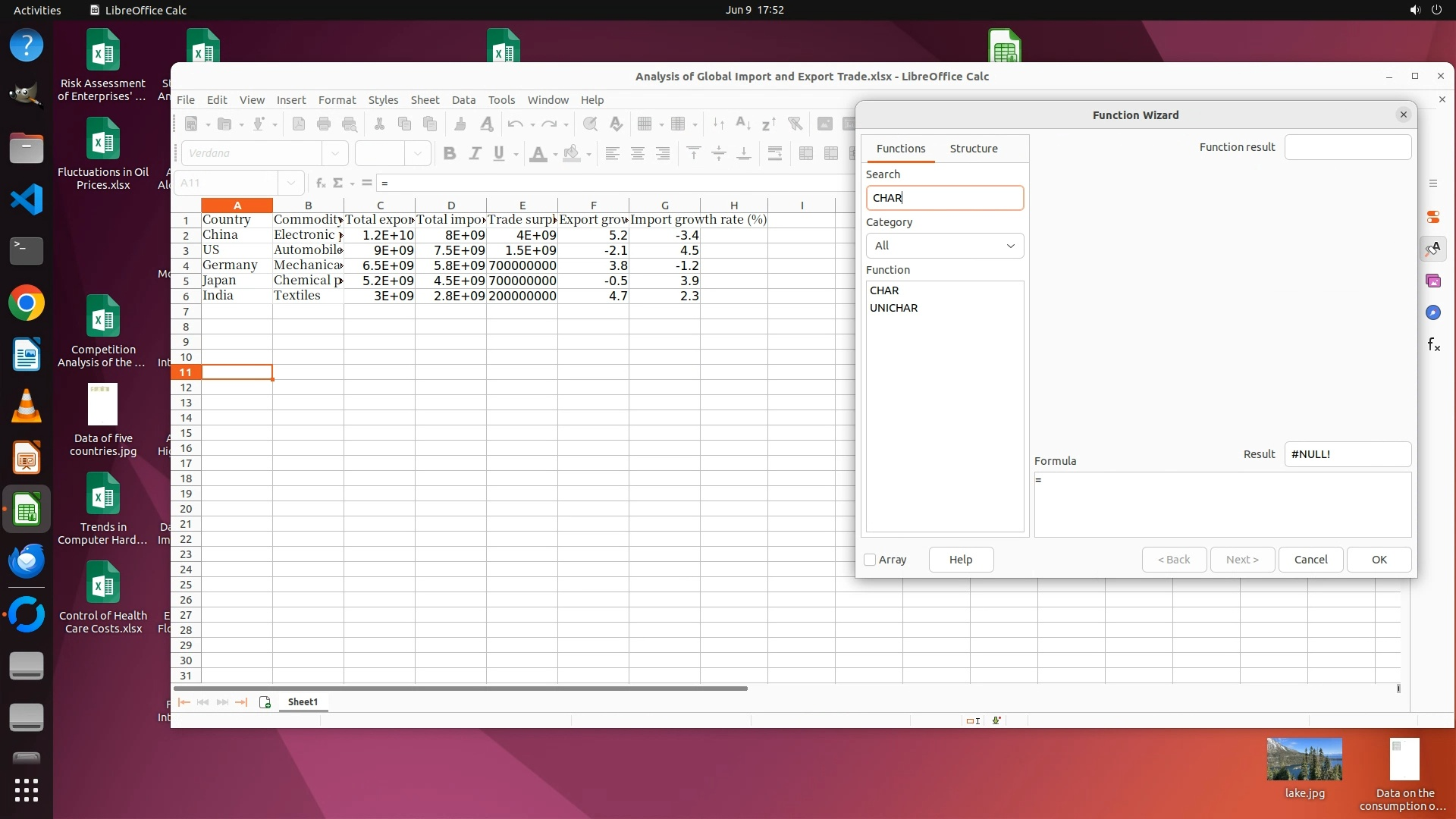The height and width of the screenshot is (819, 1456).
Task: Click the sidebar settings hamburger icon
Action: click(x=1432, y=184)
